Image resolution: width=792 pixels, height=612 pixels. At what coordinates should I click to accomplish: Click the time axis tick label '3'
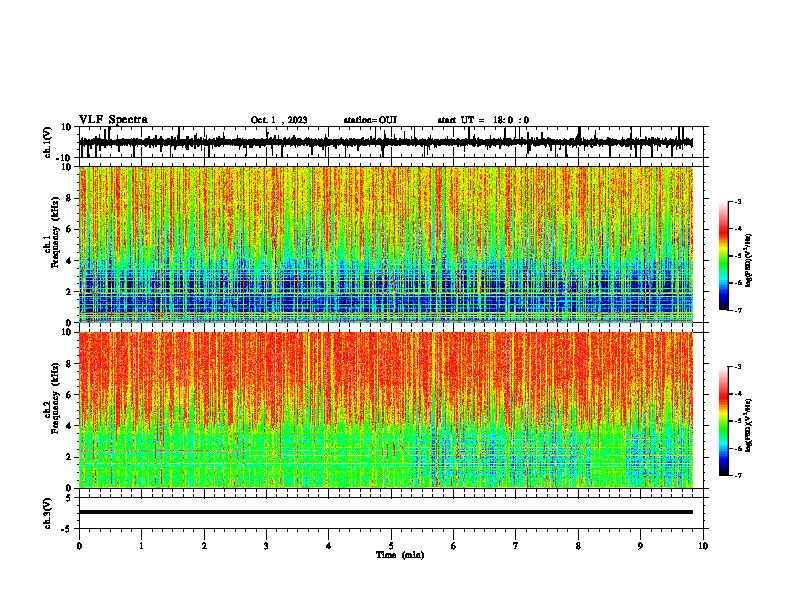(266, 546)
